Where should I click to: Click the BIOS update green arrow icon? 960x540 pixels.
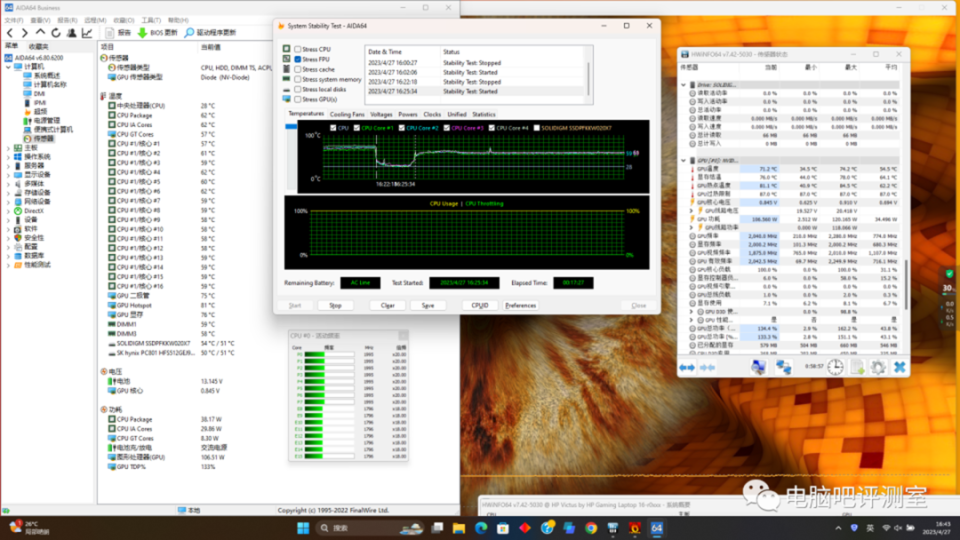[x=142, y=33]
